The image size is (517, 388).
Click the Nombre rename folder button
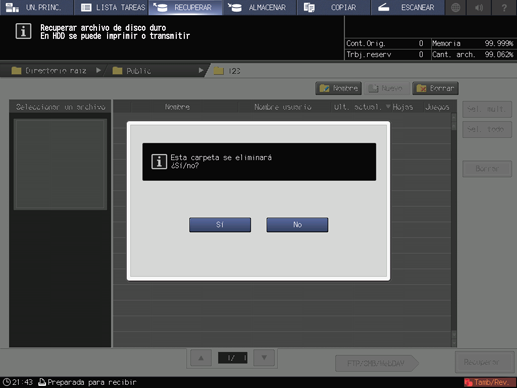(x=338, y=88)
